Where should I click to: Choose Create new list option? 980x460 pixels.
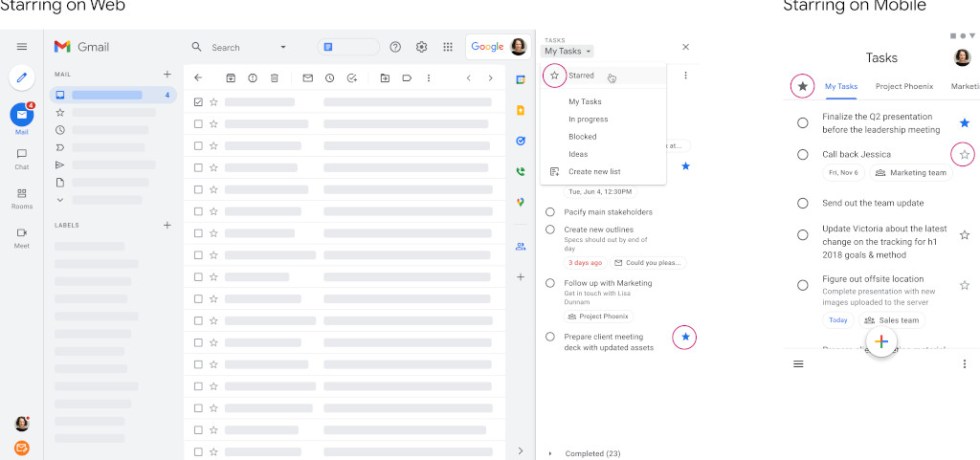[x=594, y=172]
